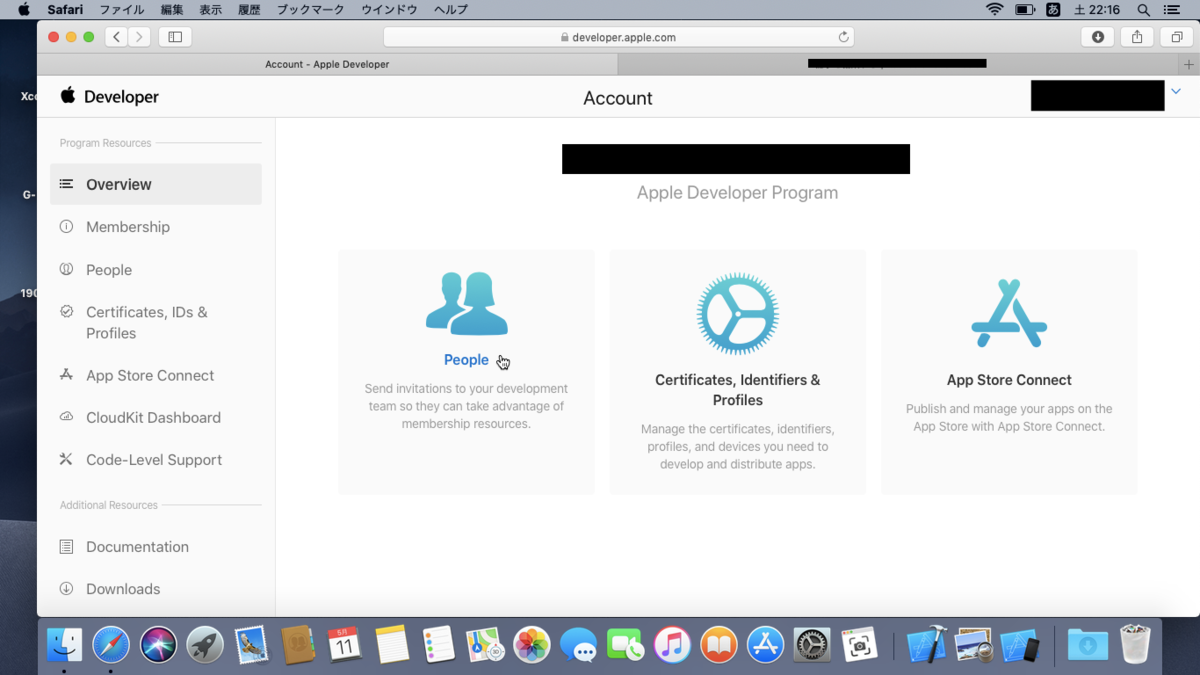Open Finder from the Dock
The width and height of the screenshot is (1200, 675).
[x=65, y=645]
